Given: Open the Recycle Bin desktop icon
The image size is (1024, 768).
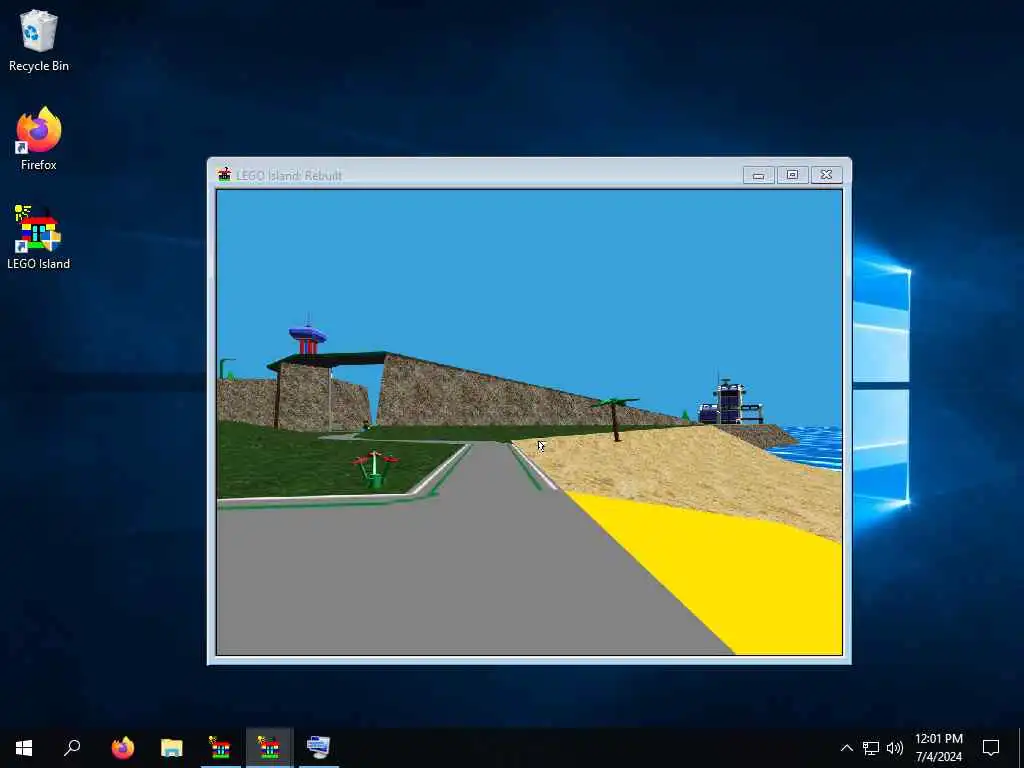Looking at the screenshot, I should point(39,40).
